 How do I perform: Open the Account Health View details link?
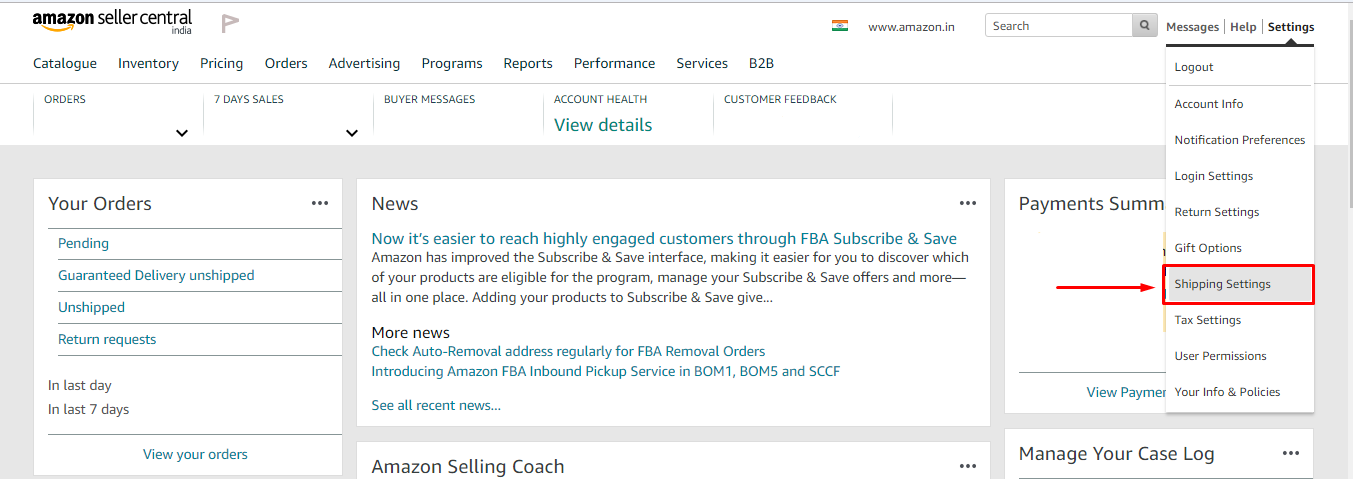pos(603,125)
